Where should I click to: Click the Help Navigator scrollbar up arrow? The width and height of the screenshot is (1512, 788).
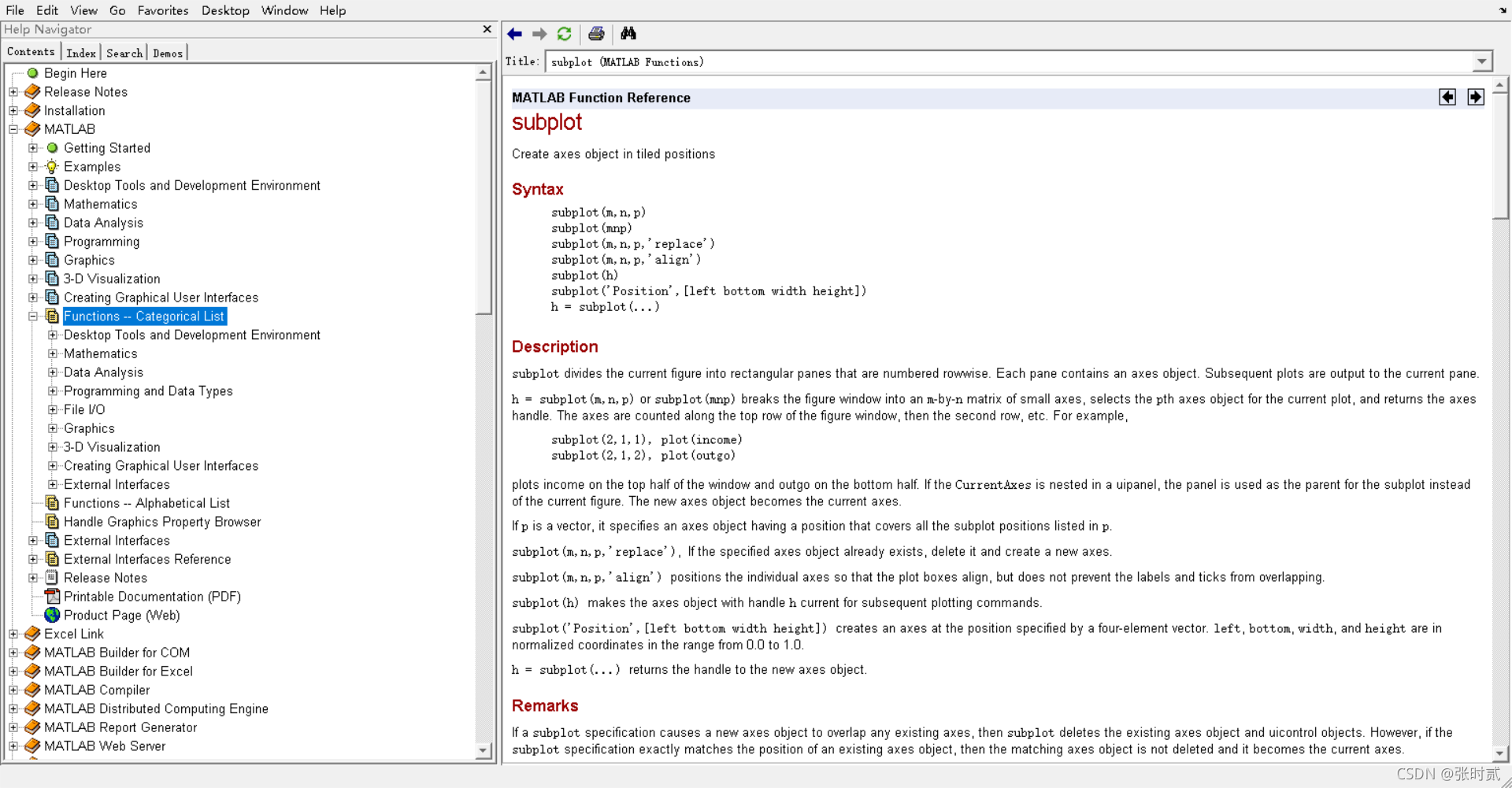[484, 72]
